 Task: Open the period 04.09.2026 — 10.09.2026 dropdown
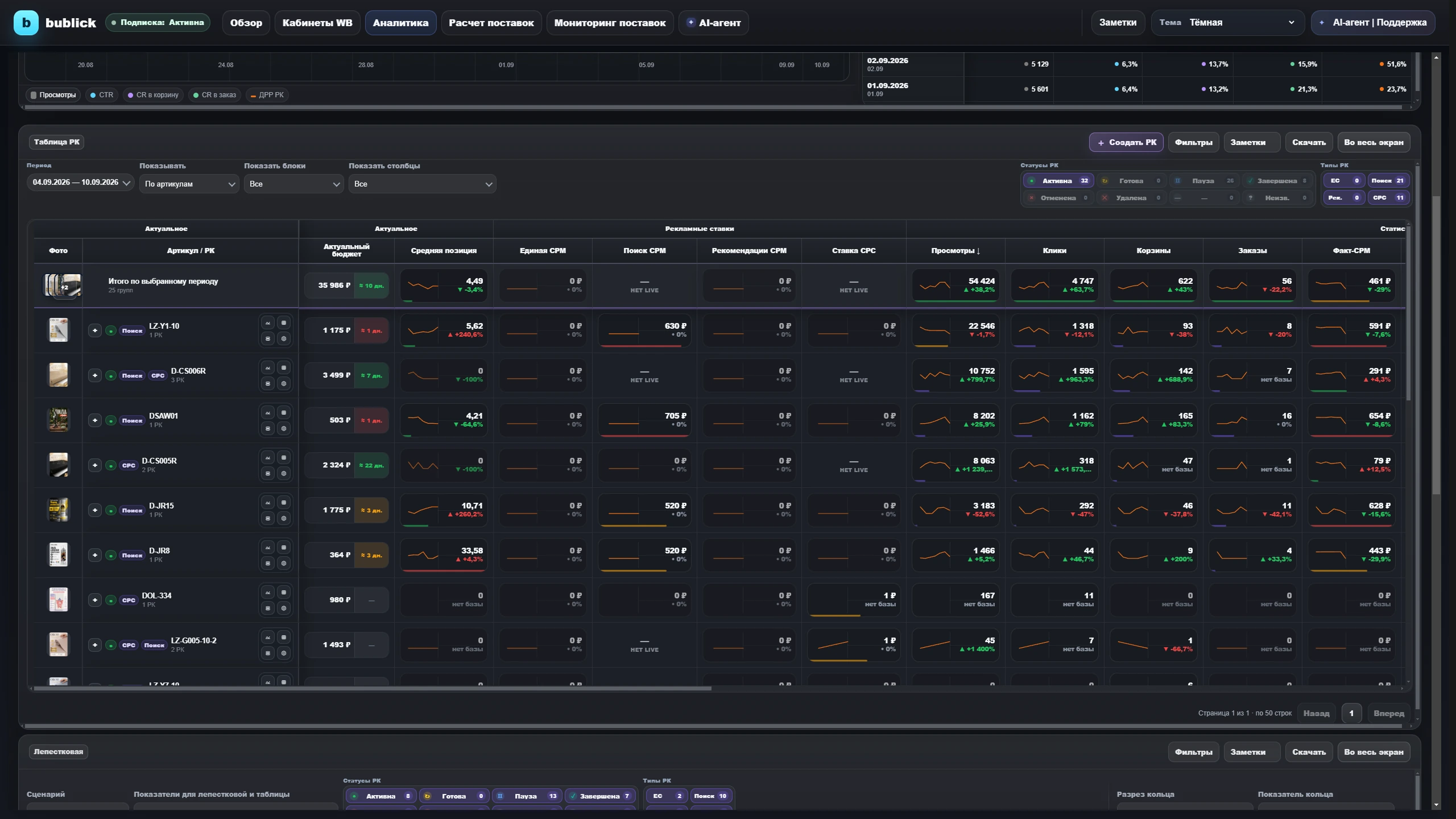pos(80,183)
